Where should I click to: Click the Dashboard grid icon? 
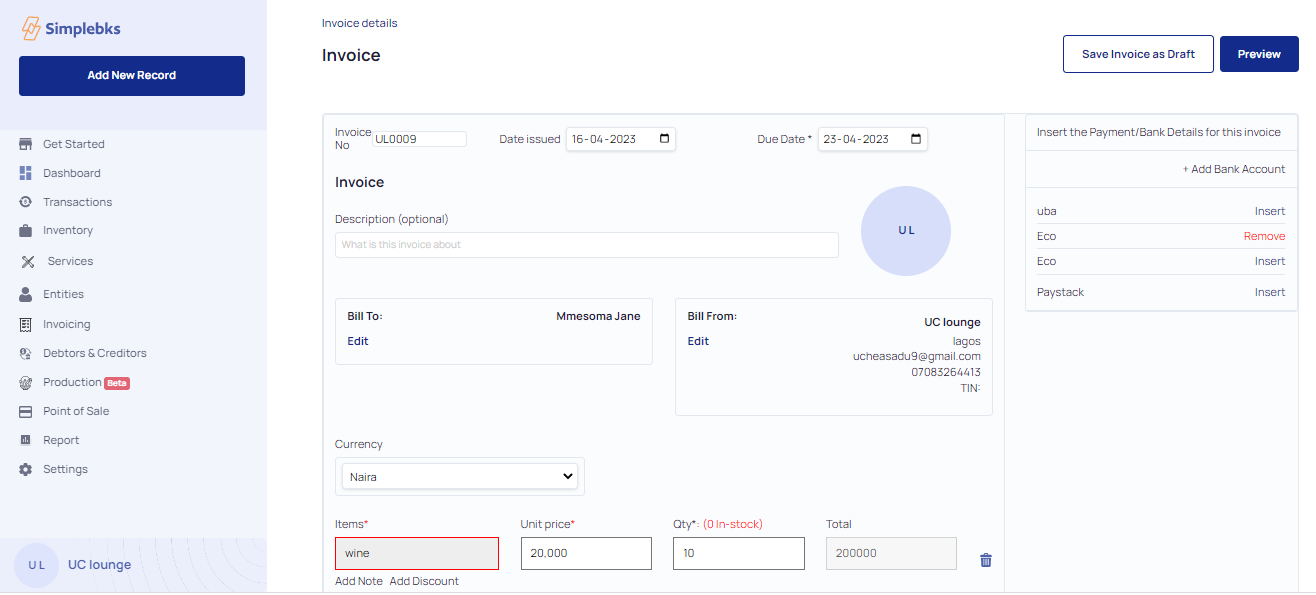coord(26,173)
